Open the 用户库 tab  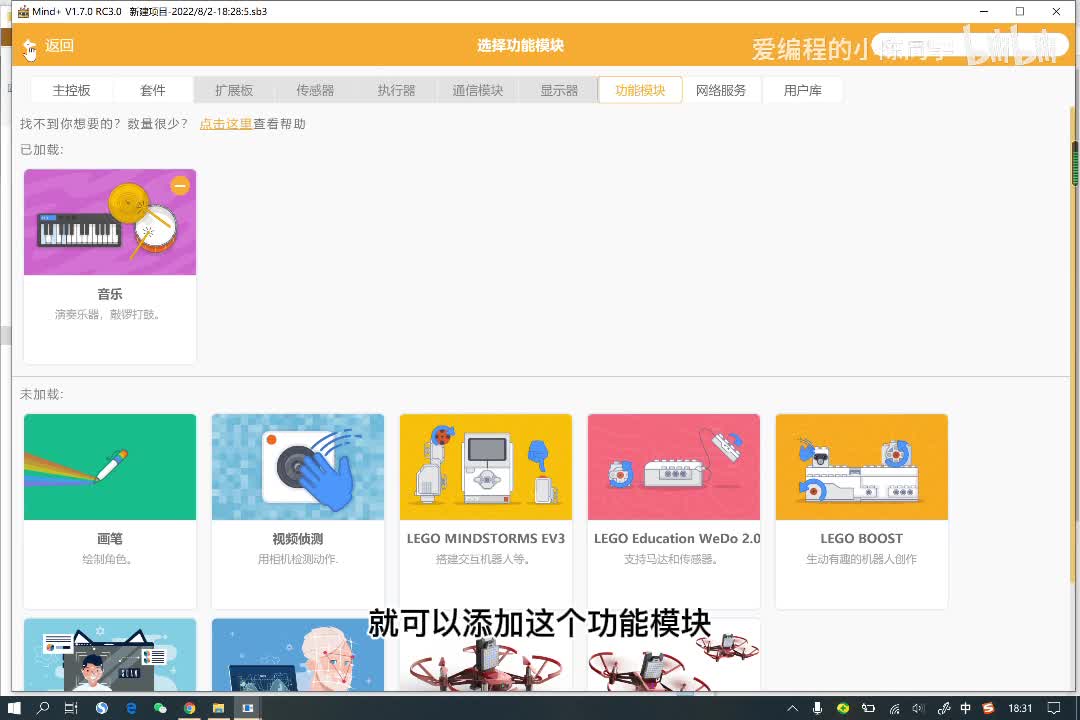(802, 90)
